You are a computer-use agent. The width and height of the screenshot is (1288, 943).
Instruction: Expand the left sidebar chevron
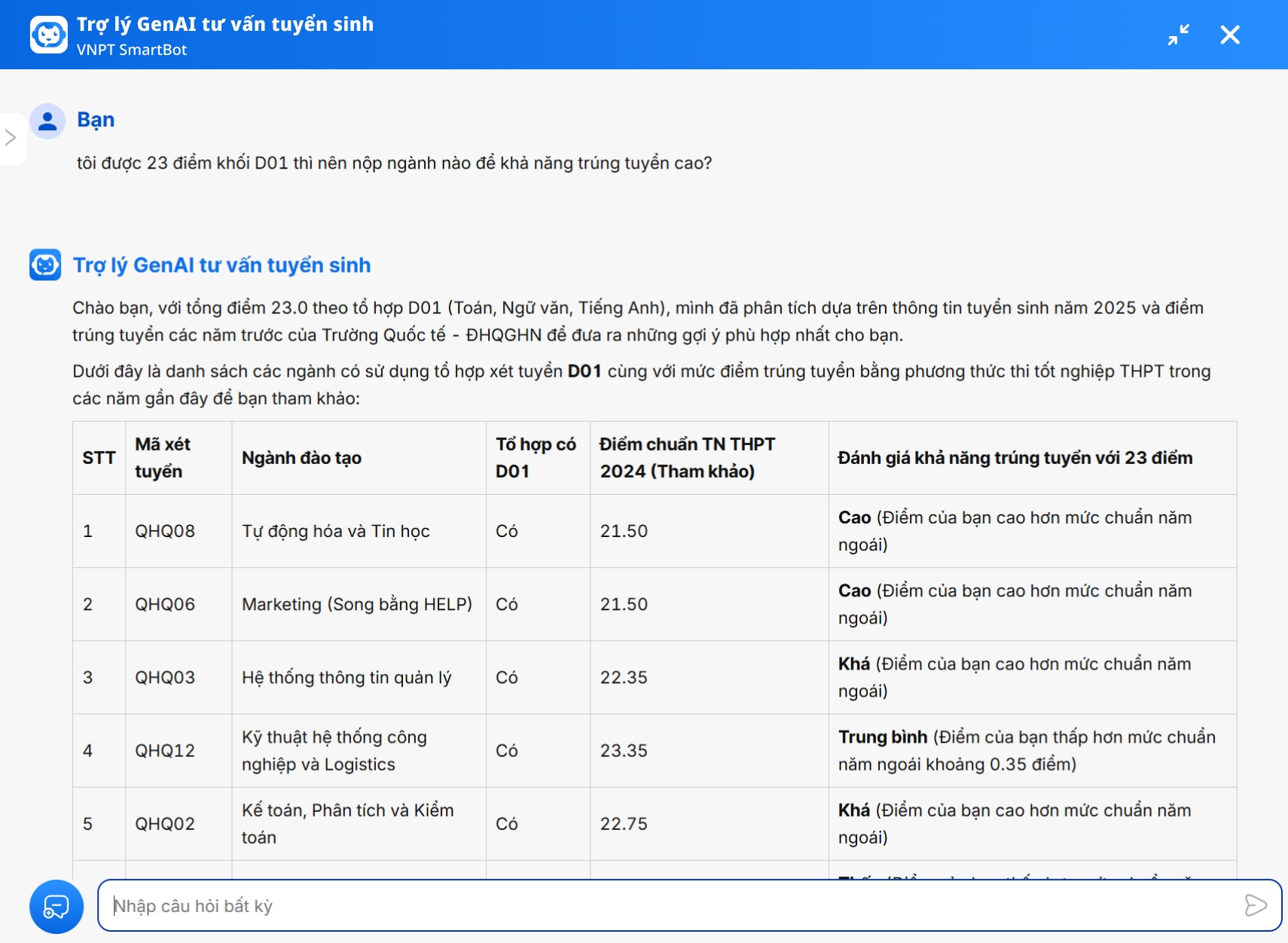[x=11, y=138]
